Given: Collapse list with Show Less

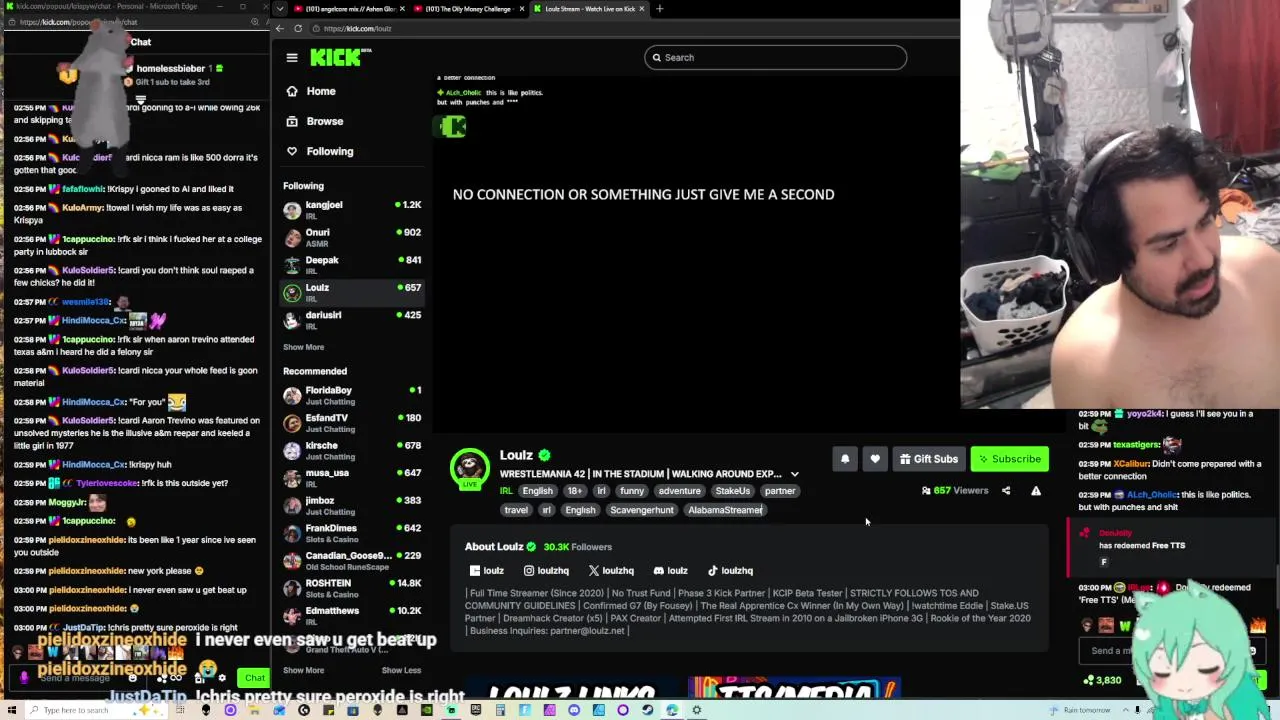Looking at the screenshot, I should (401, 670).
